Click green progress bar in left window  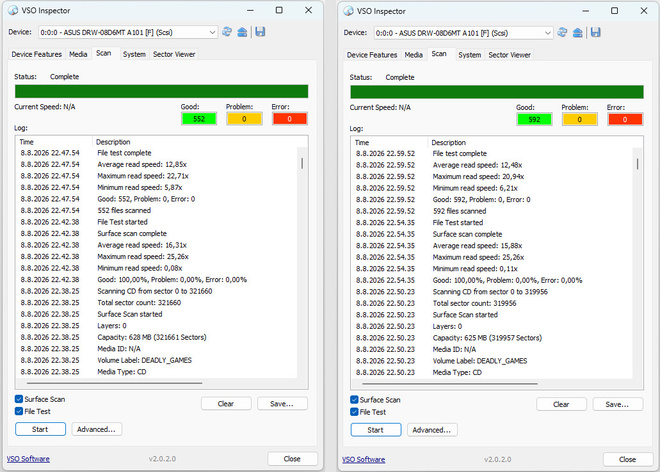pyautogui.click(x=162, y=91)
